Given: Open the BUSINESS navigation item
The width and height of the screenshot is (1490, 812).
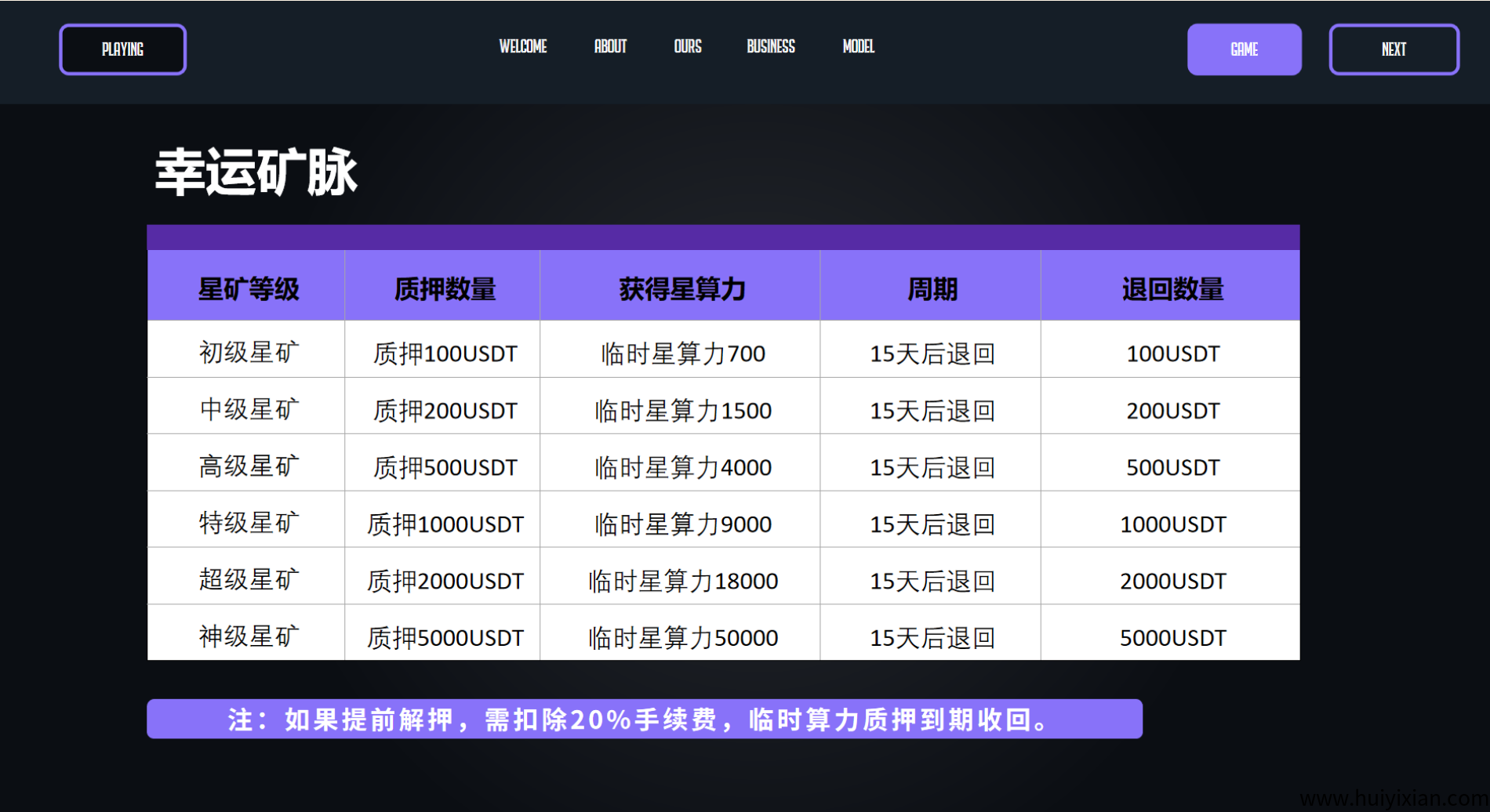Looking at the screenshot, I should (770, 47).
